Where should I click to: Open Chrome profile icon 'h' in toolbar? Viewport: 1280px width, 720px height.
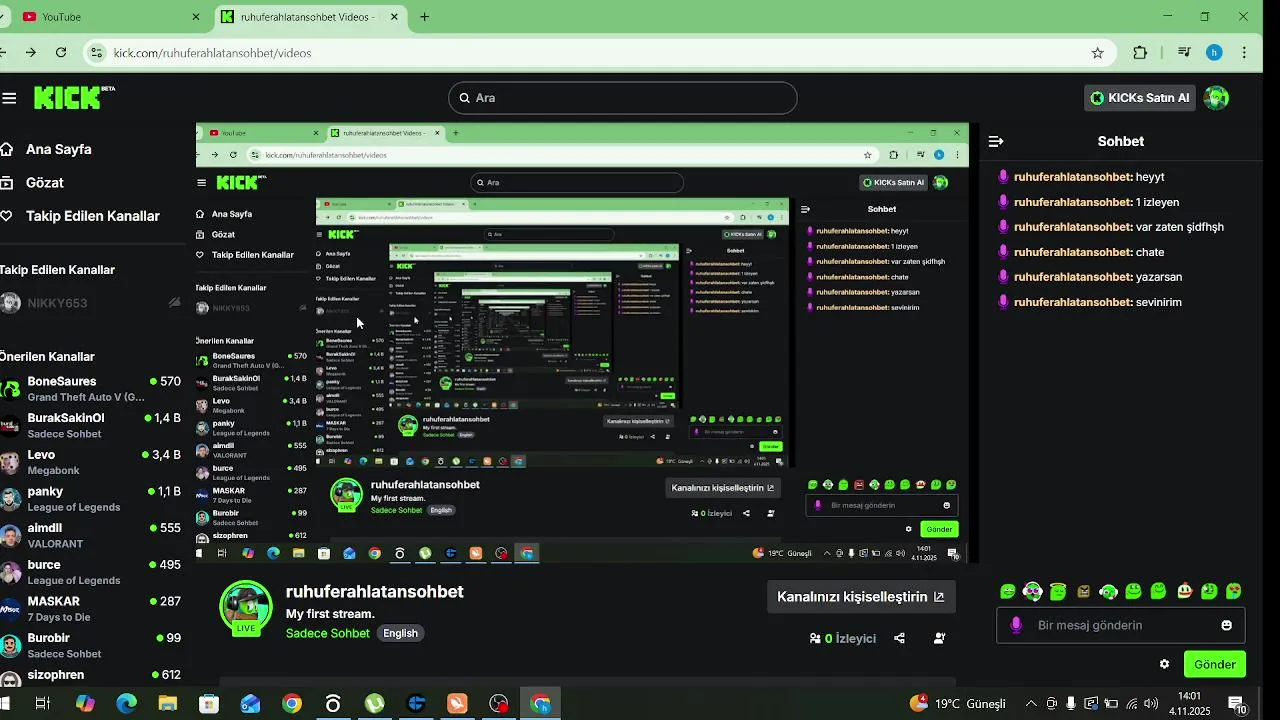[1214, 53]
